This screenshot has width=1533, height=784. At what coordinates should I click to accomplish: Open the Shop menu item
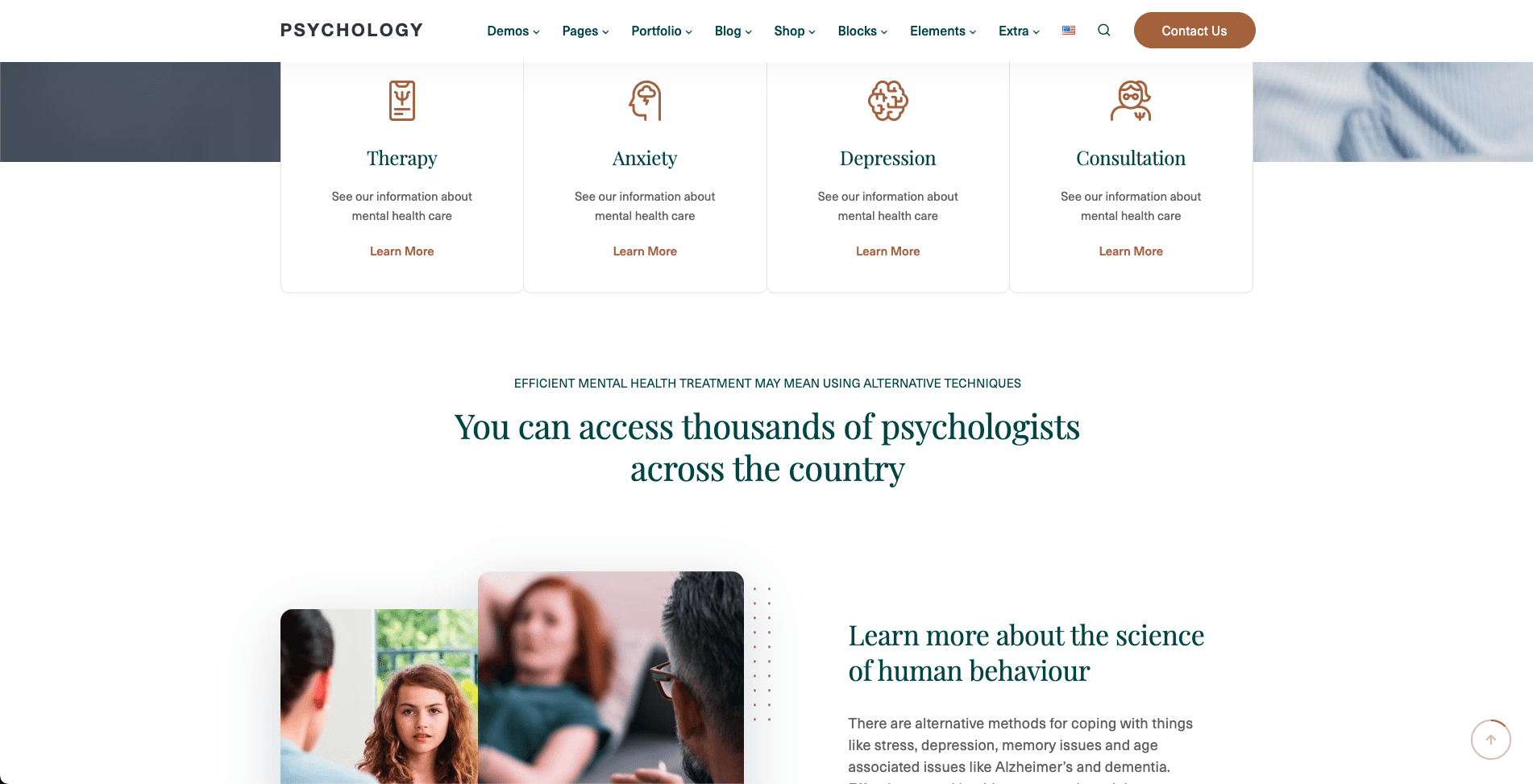[x=795, y=31]
